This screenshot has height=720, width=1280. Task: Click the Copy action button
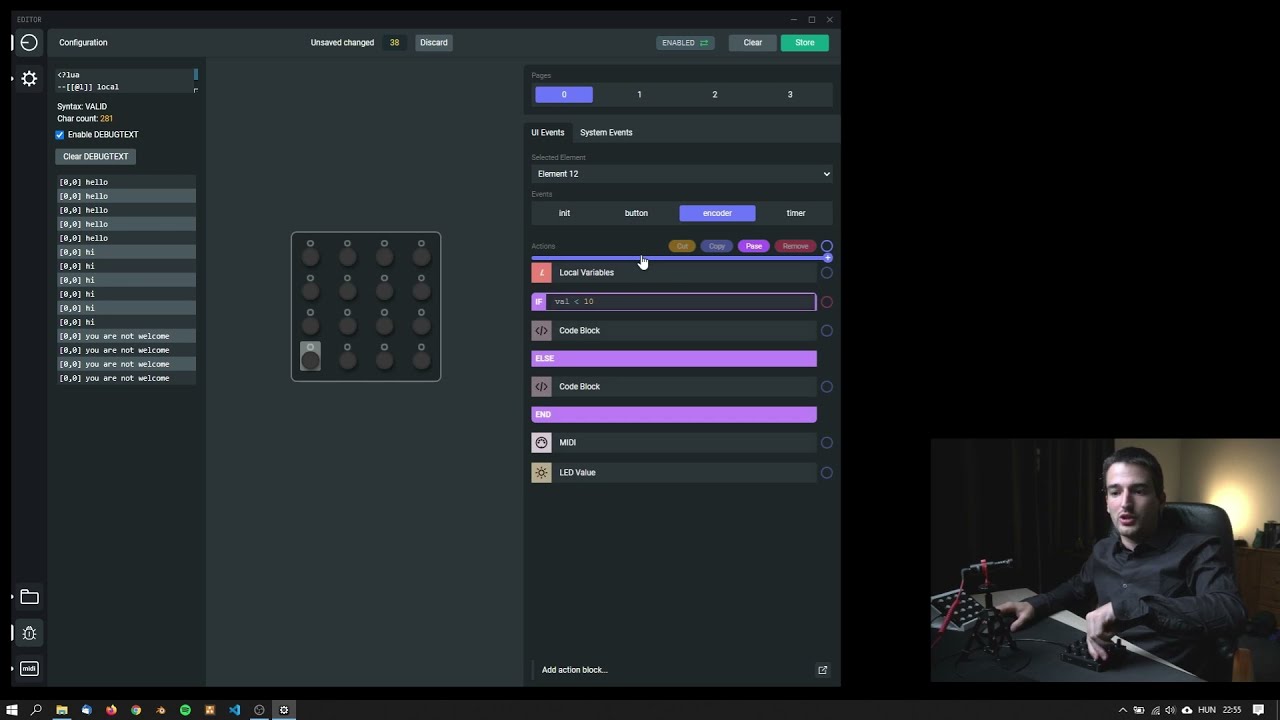click(x=717, y=246)
